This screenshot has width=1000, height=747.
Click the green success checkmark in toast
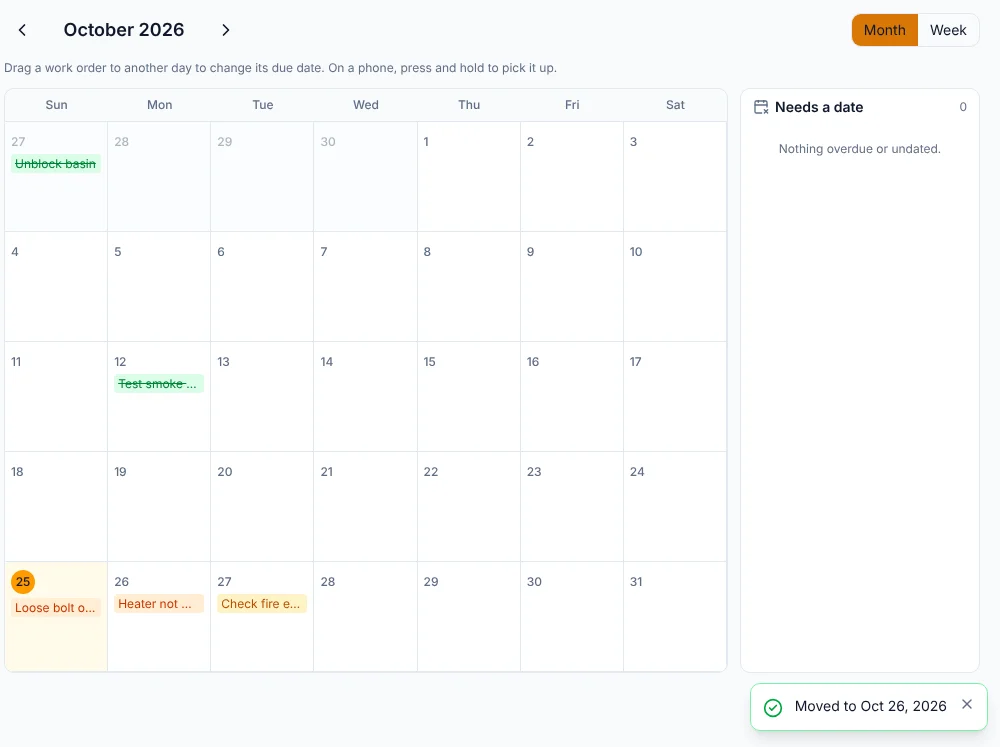[x=773, y=707]
